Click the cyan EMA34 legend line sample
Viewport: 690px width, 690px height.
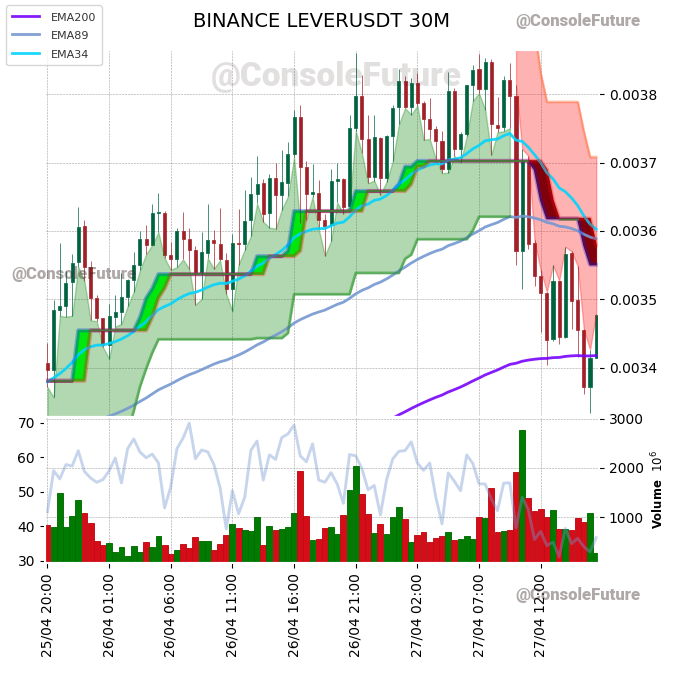pyautogui.click(x=26, y=54)
